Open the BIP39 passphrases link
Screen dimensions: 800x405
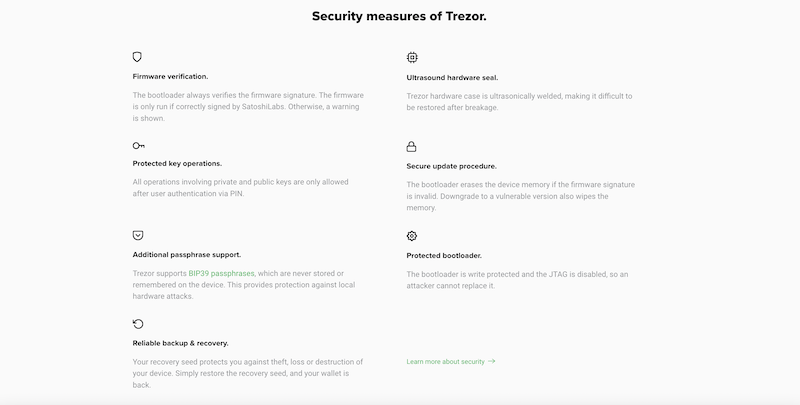coord(221,273)
